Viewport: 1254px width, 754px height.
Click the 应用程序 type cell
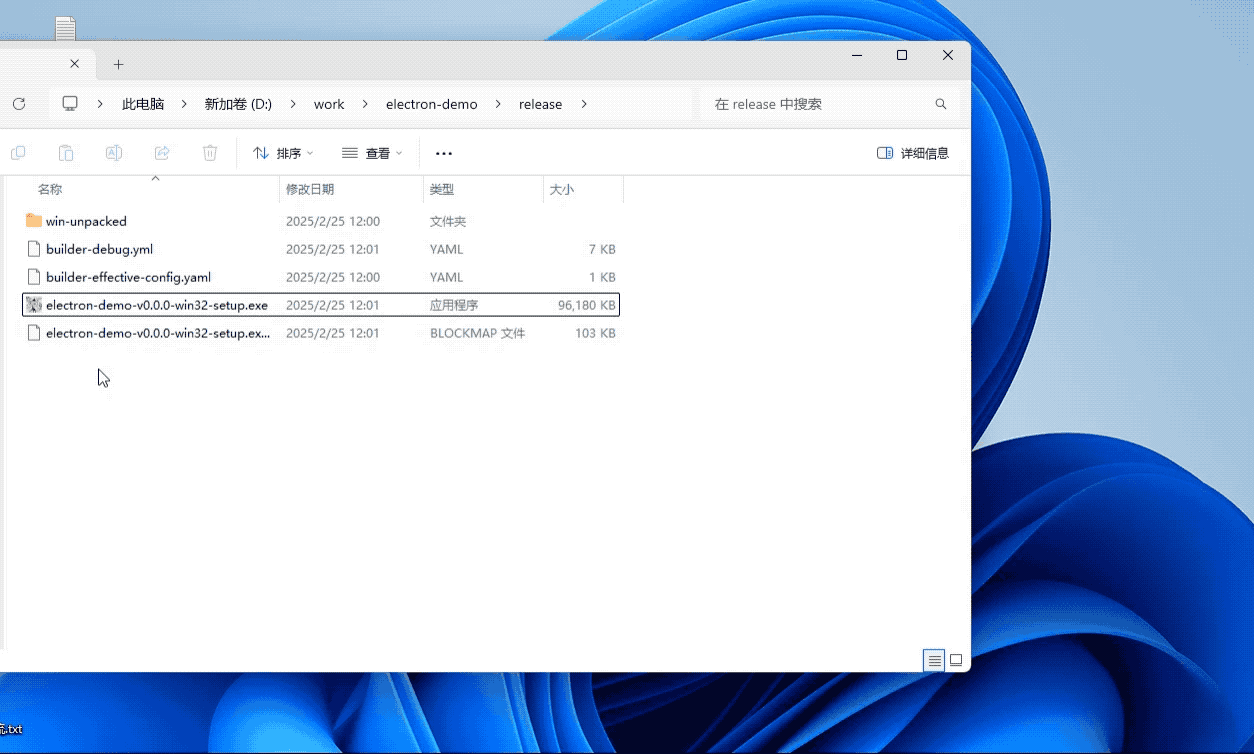pyautogui.click(x=454, y=305)
